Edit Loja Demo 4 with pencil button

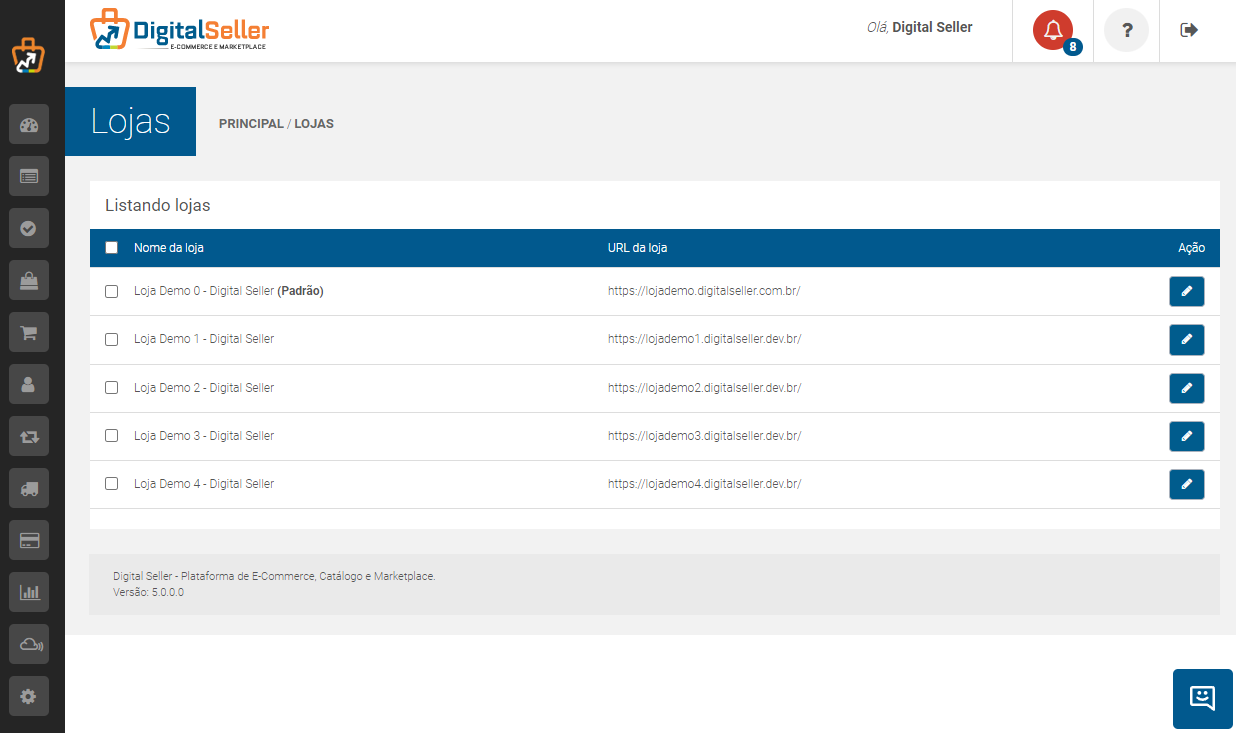coord(1187,484)
